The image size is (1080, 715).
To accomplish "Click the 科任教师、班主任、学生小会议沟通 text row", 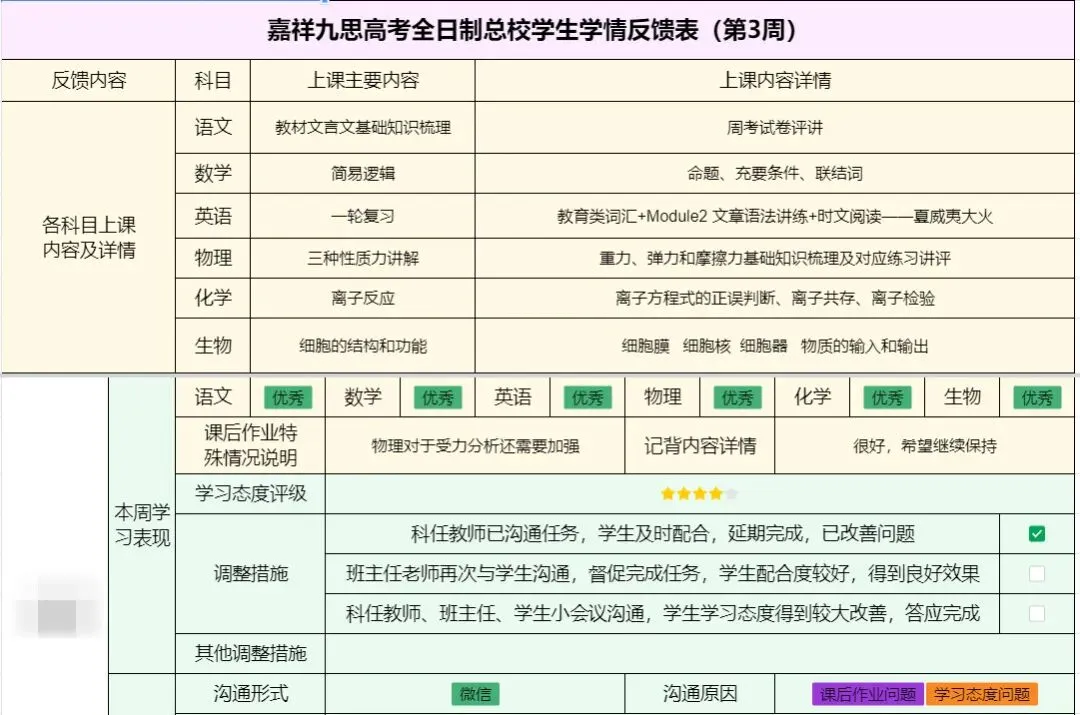I will click(x=663, y=614).
